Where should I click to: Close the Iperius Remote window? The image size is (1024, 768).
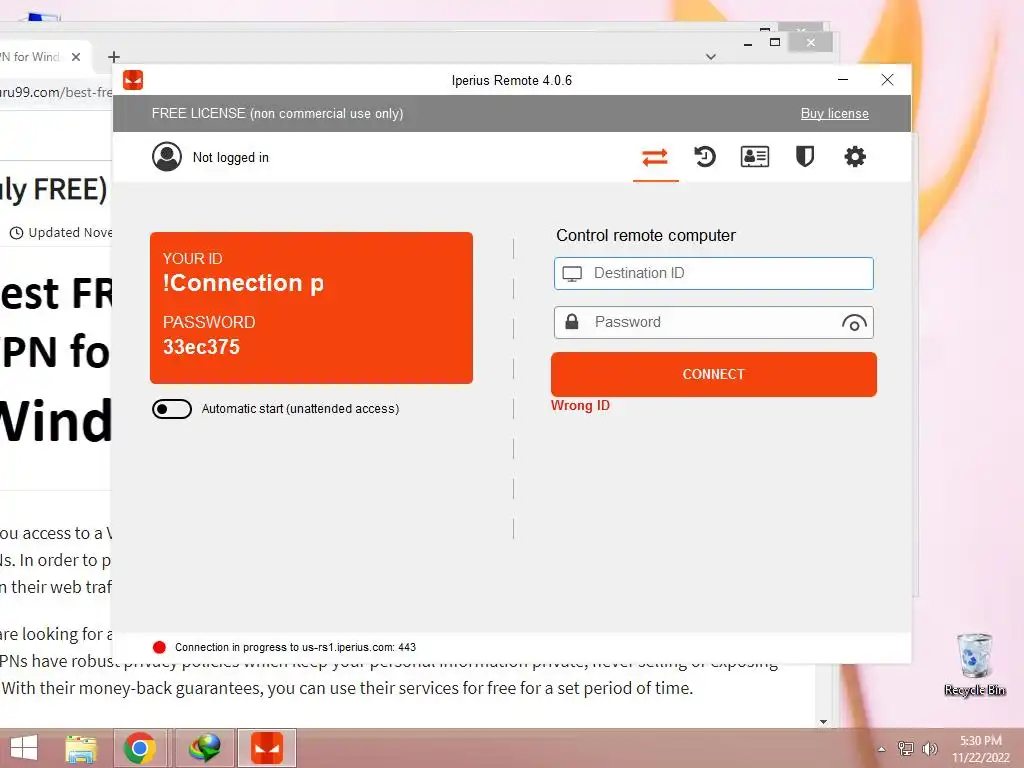(x=887, y=80)
